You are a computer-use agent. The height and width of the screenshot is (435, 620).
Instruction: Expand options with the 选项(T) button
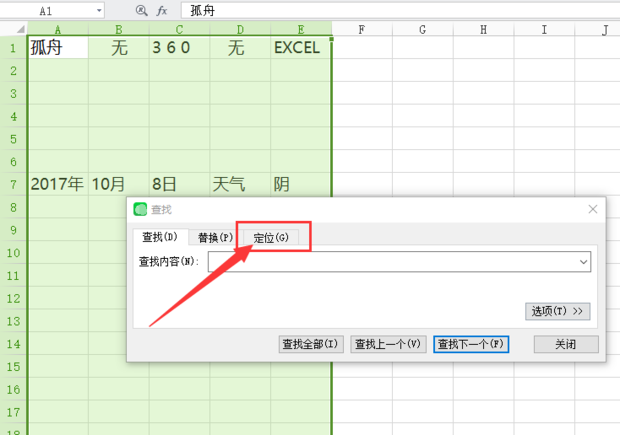557,312
